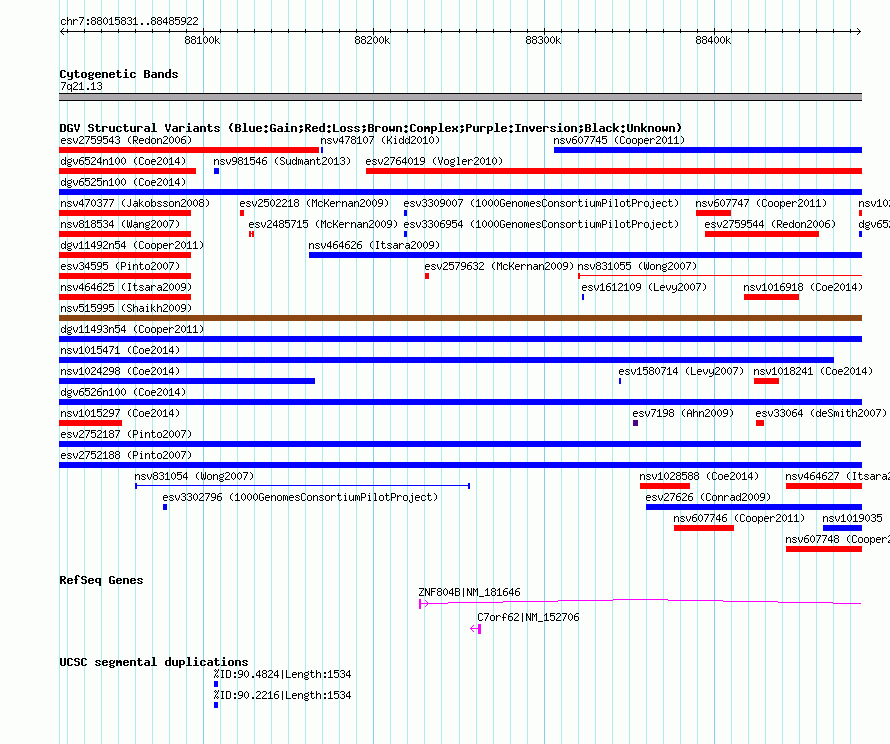Click the esv2764019 (Vogler2010) label

434,161
